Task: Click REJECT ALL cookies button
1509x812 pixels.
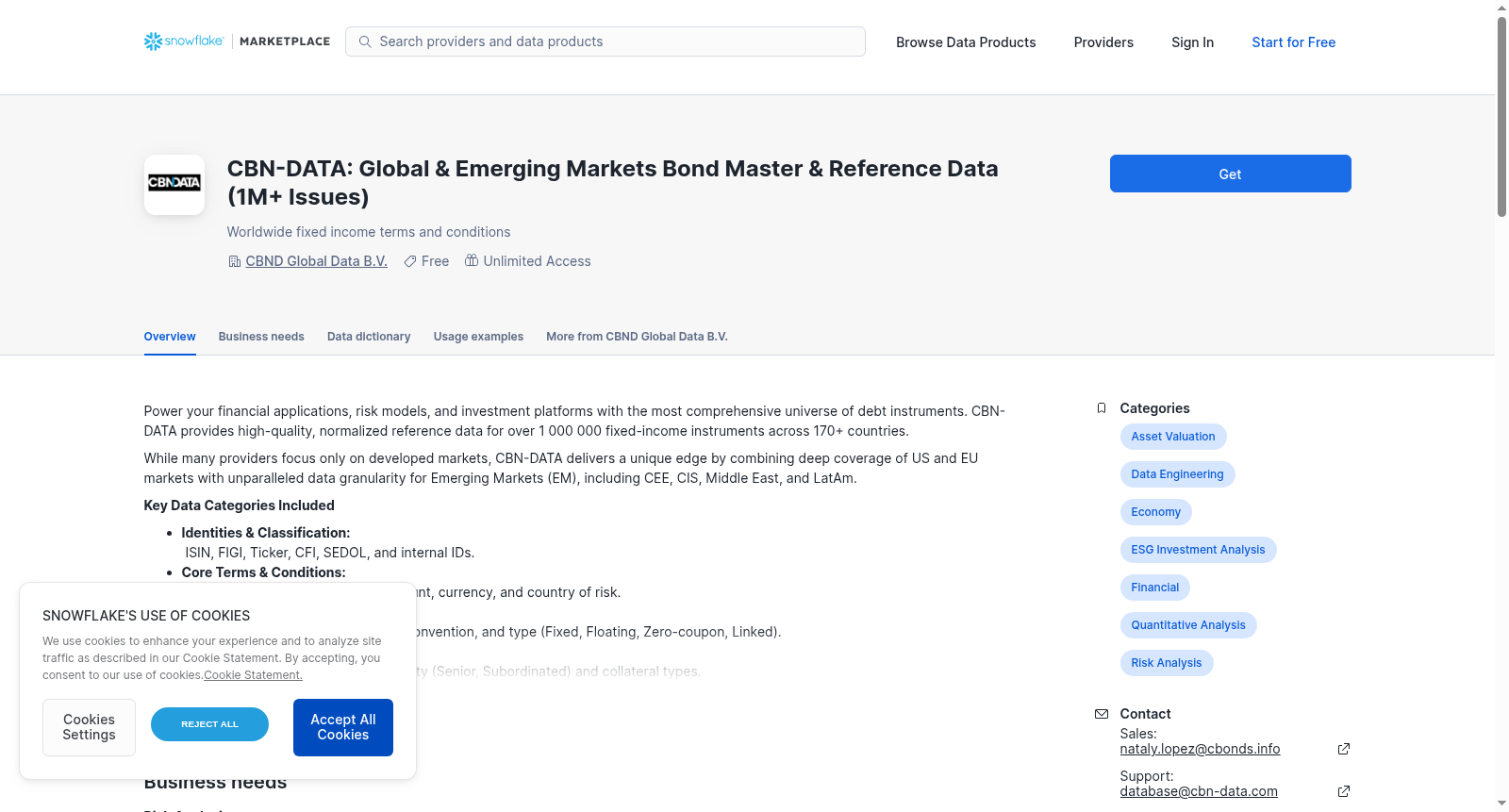Action: point(209,724)
